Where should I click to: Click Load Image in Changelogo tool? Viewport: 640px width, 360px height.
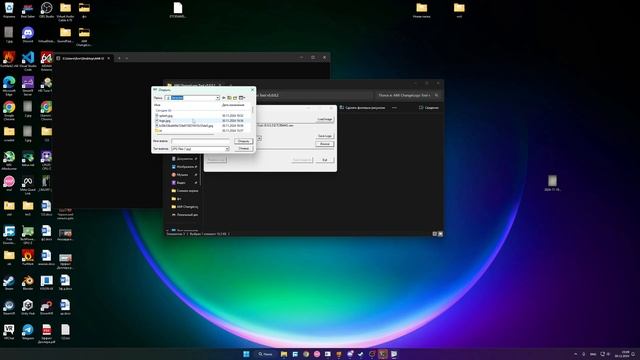(325, 119)
